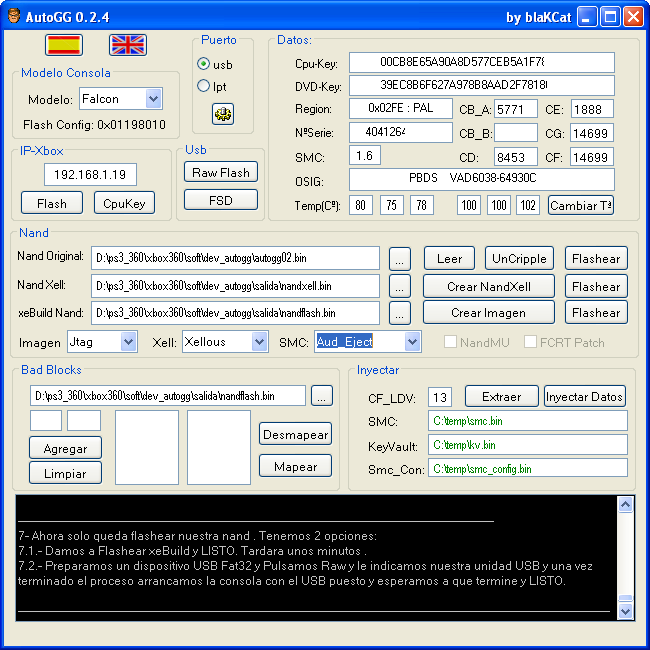Click the DVD-Key field
Viewport: 650px width, 650px height.
pos(482,85)
